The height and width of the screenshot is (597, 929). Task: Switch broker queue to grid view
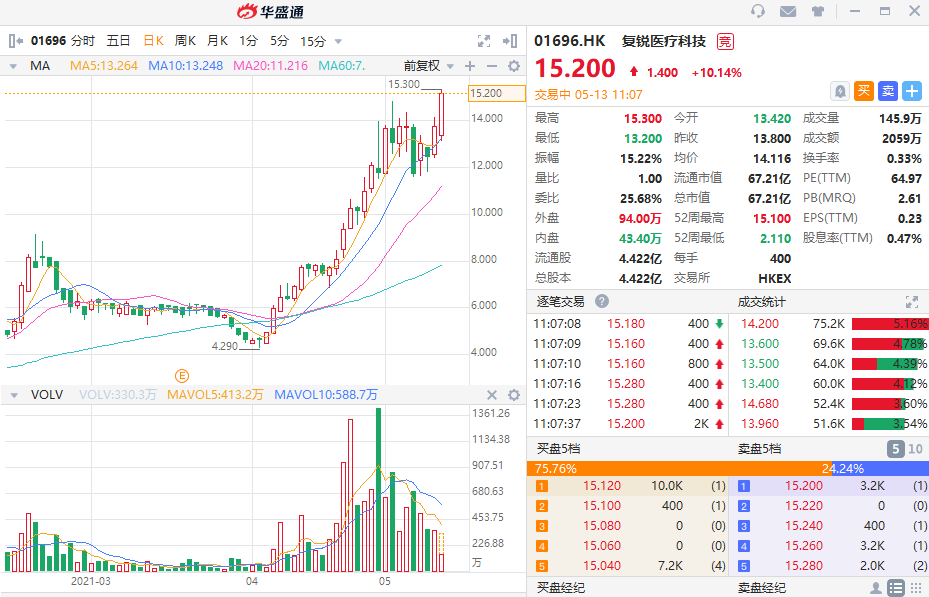click(x=915, y=588)
